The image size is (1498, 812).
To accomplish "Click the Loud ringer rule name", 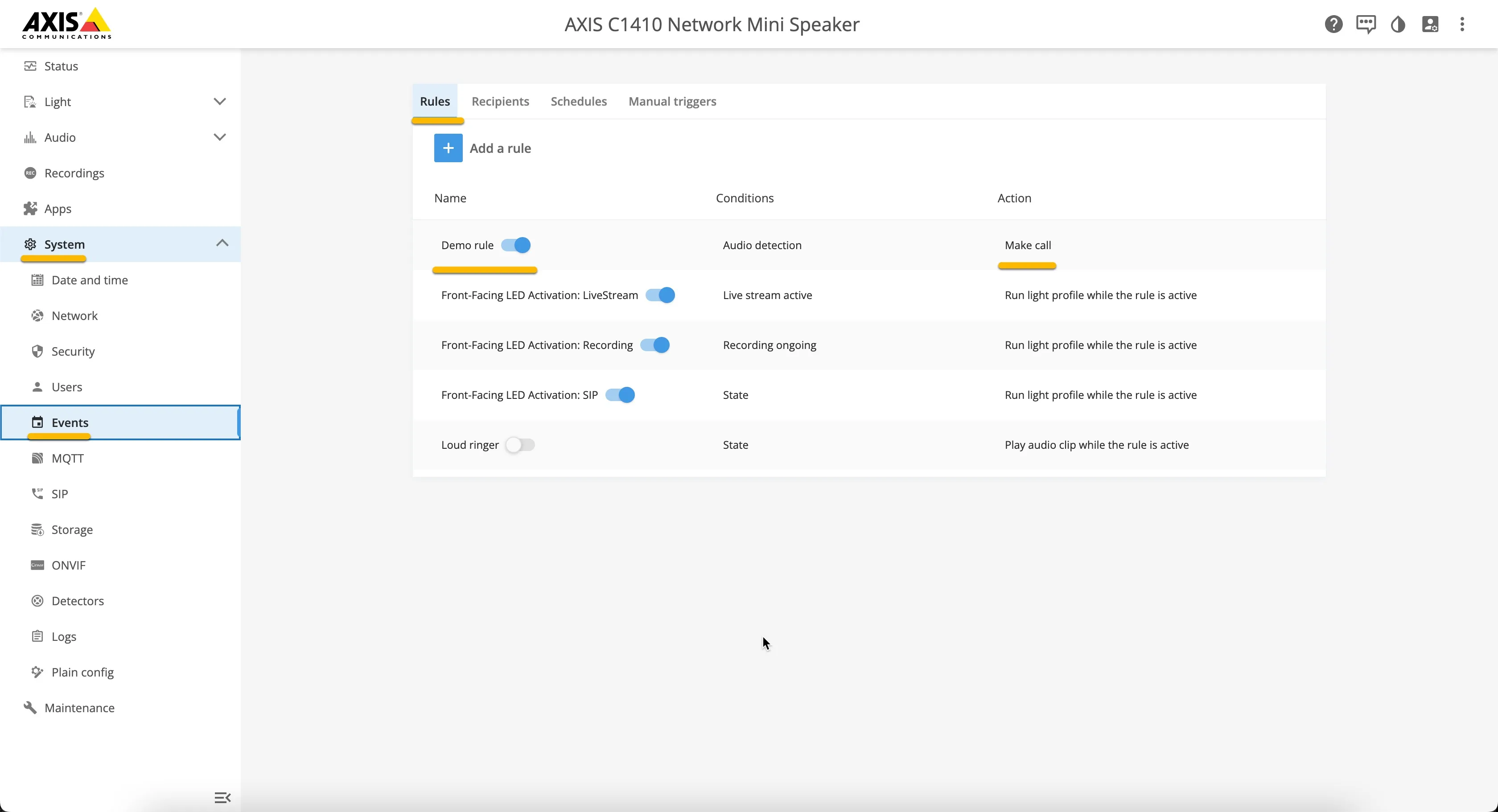I will click(x=470, y=445).
